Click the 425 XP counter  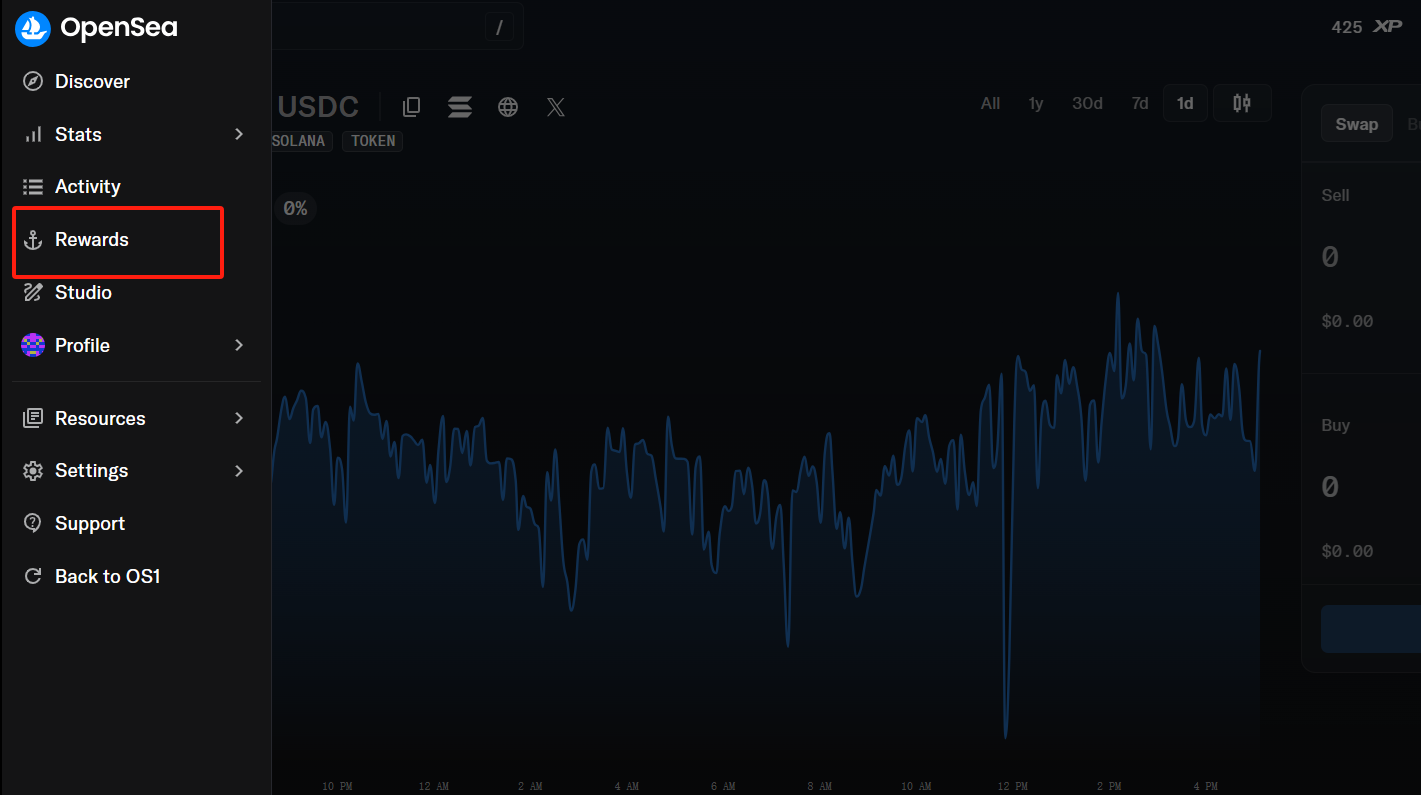pyautogui.click(x=1367, y=27)
